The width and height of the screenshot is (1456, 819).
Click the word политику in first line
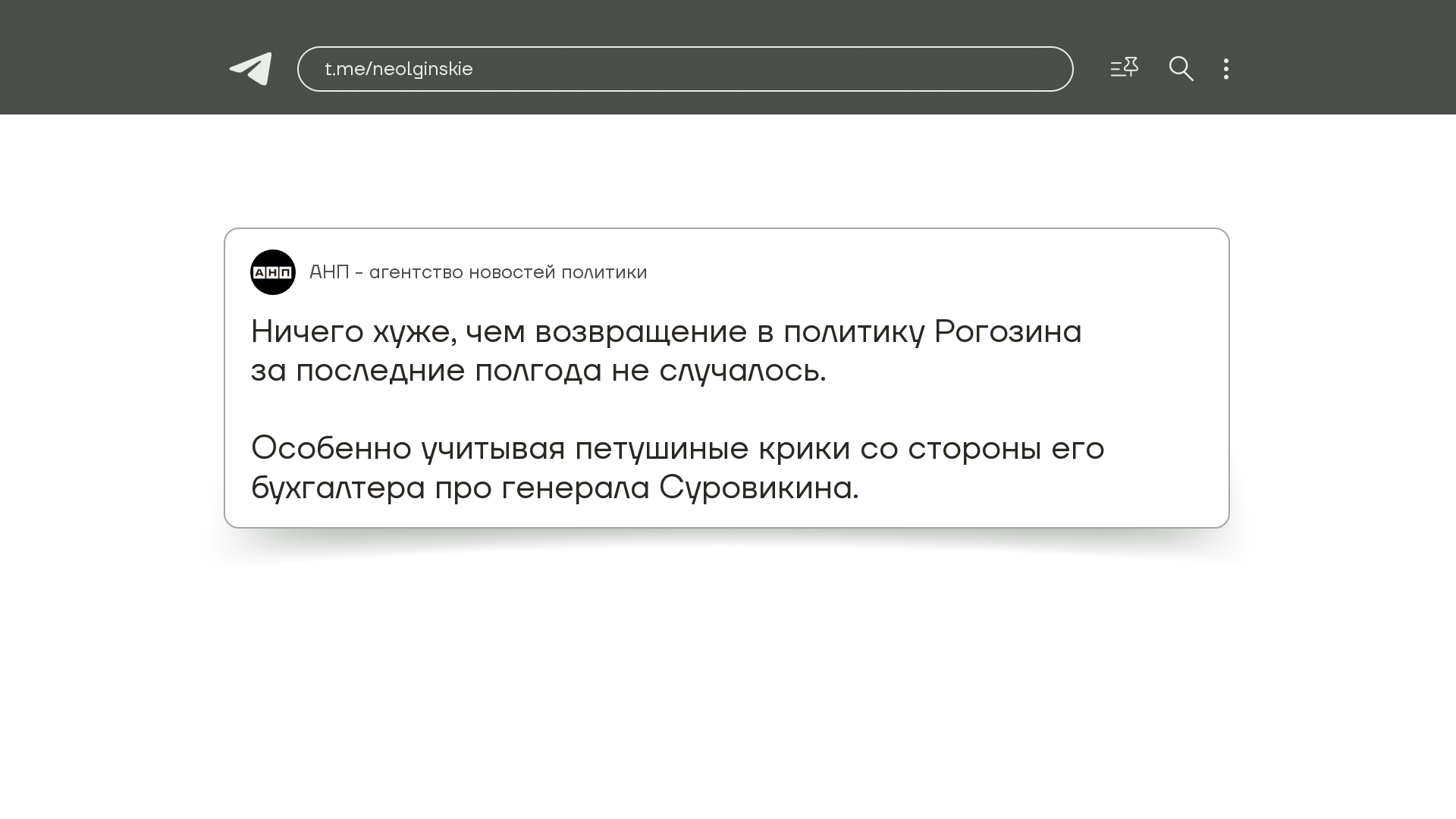coord(853,332)
